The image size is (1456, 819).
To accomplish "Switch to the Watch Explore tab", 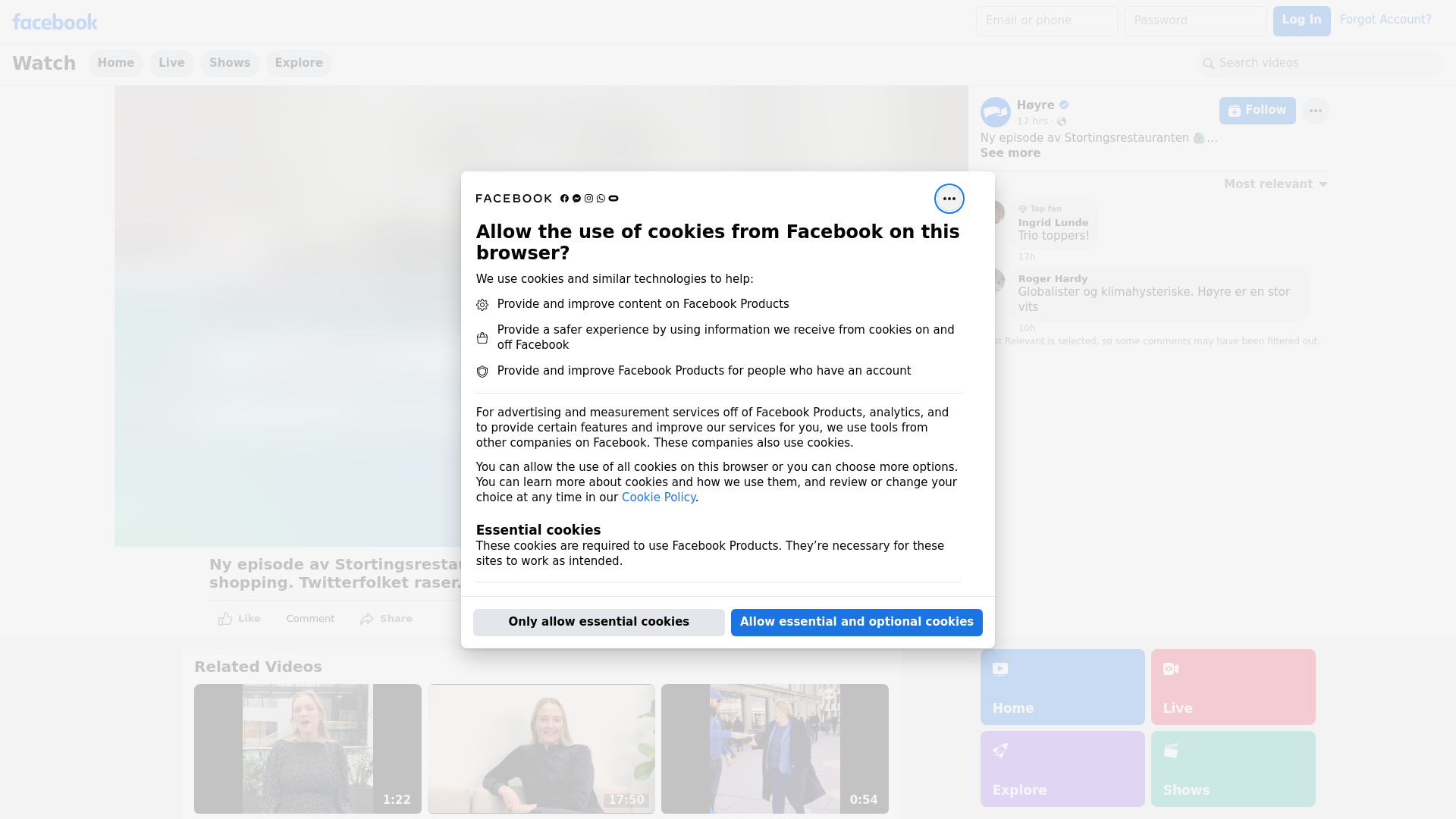I will [299, 63].
